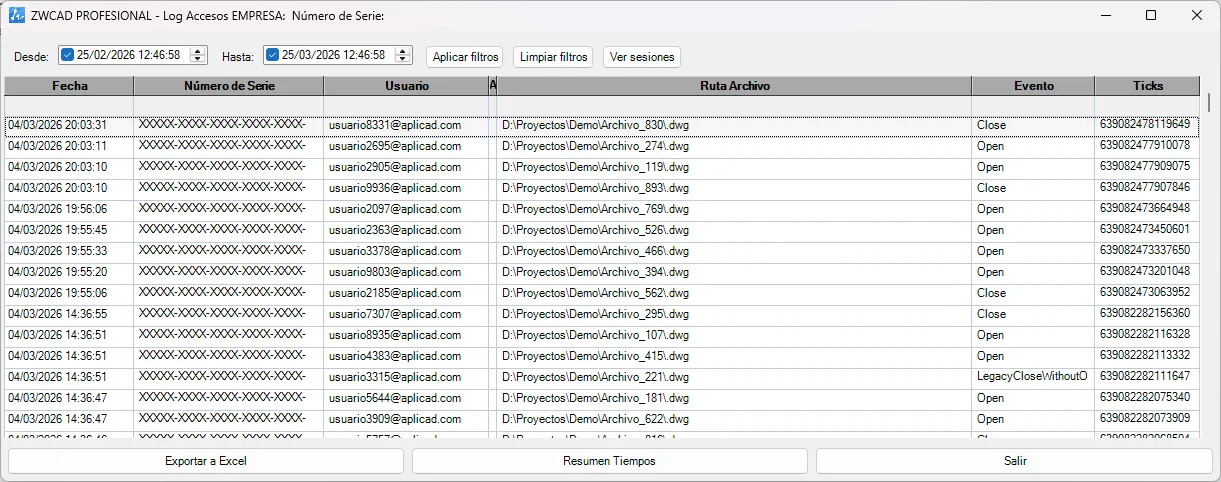Image resolution: width=1221 pixels, height=482 pixels.
Task: Apply filters with Aplicar filtros button
Action: 466,57
